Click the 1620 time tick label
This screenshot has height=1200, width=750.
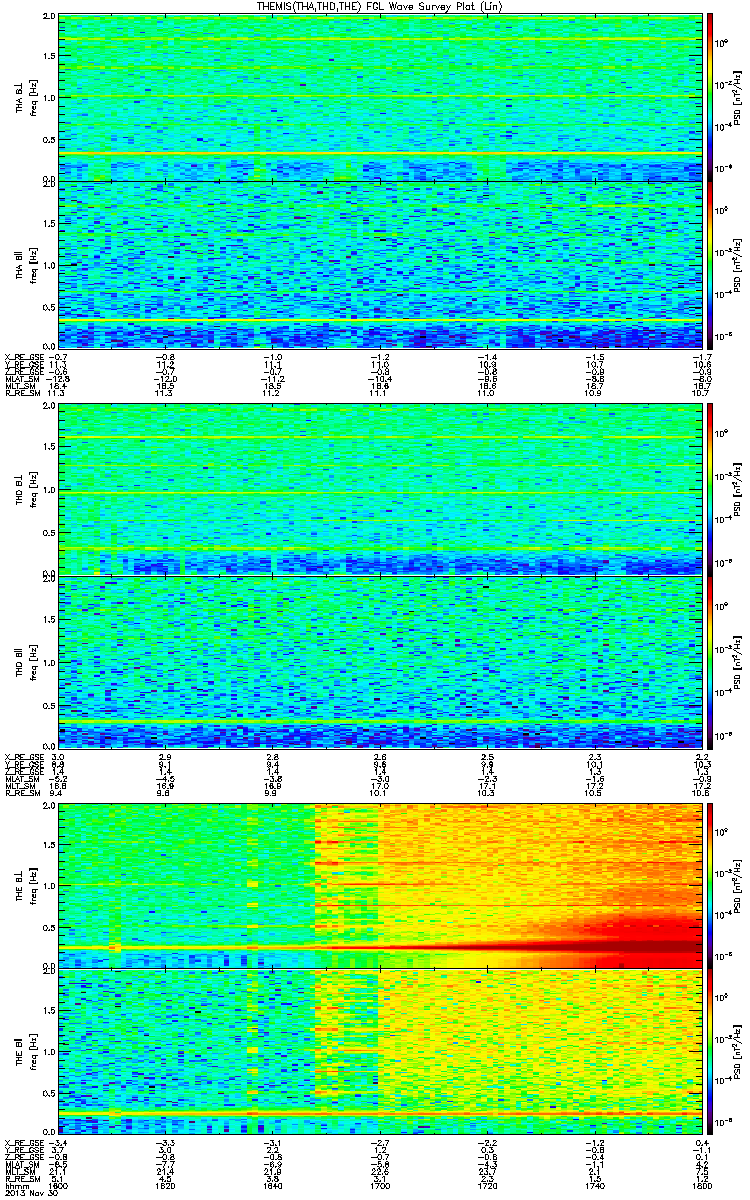coord(165,1187)
